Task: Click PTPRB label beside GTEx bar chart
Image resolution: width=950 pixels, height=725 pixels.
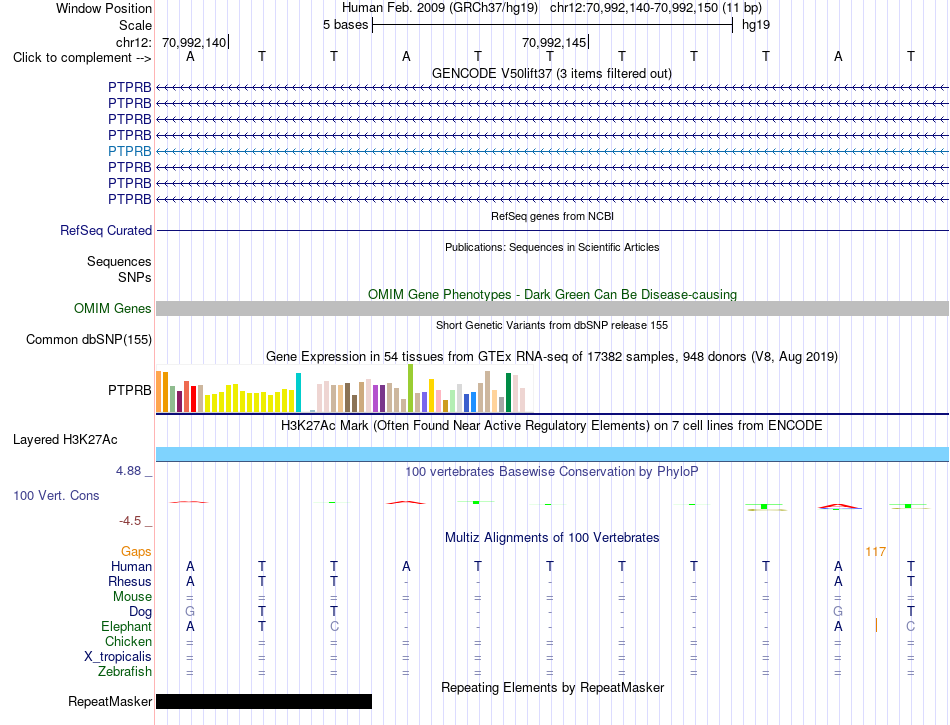Action: click(x=130, y=390)
